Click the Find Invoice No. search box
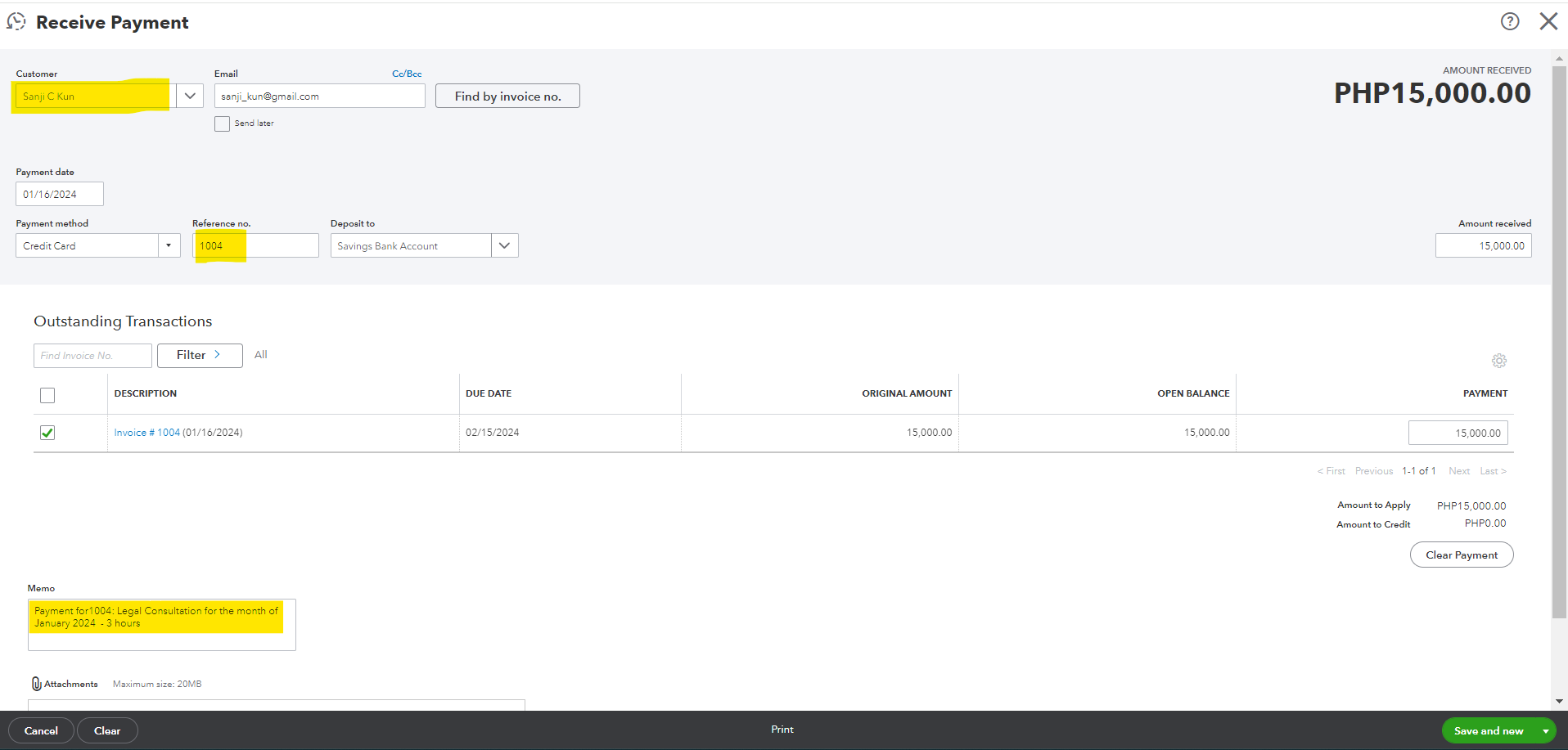 (x=92, y=356)
